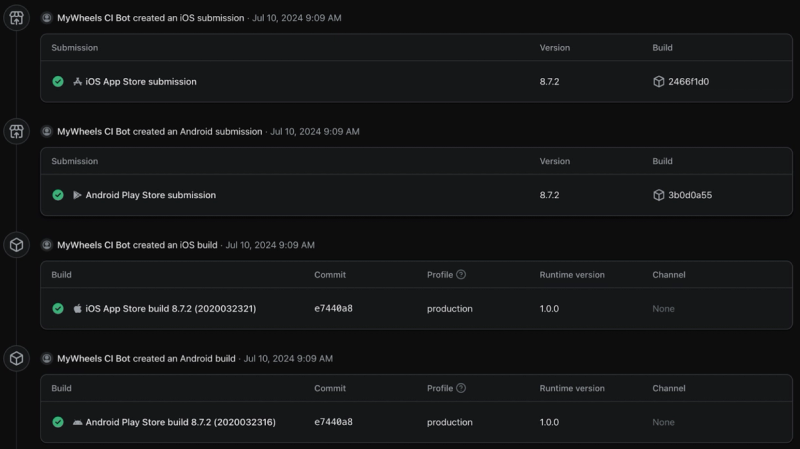
Task: Click Version column header in Android submission table
Action: coord(555,161)
